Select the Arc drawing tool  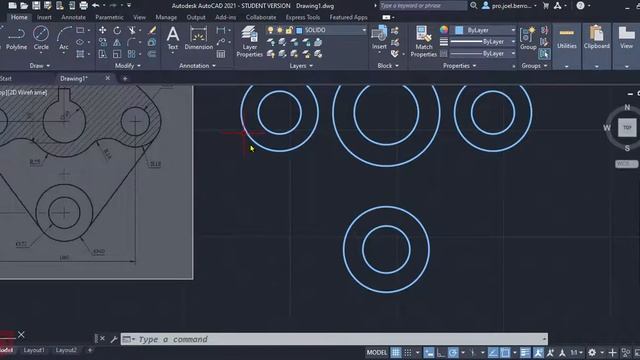(64, 38)
